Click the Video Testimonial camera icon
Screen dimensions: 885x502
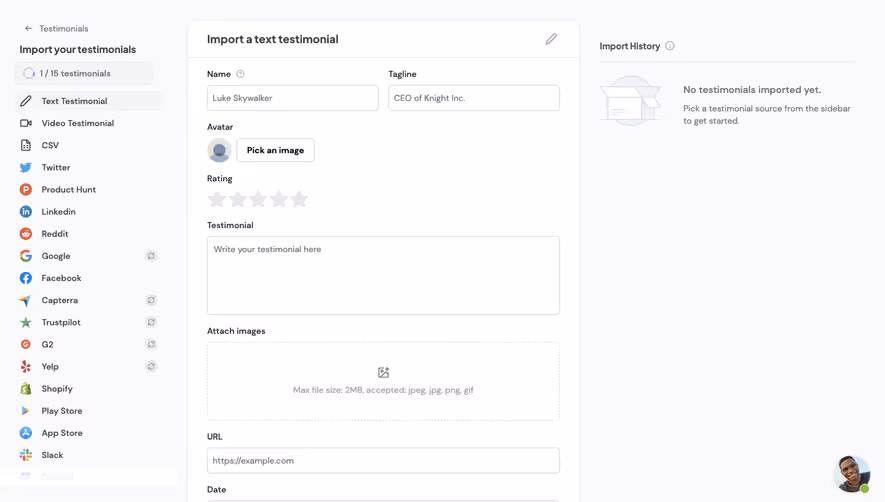(x=26, y=123)
